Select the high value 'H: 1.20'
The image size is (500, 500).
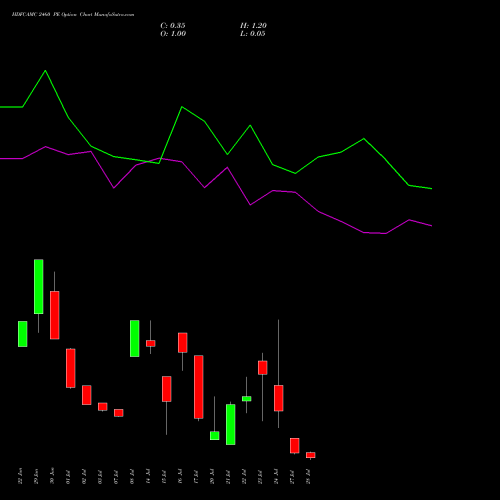point(253,26)
